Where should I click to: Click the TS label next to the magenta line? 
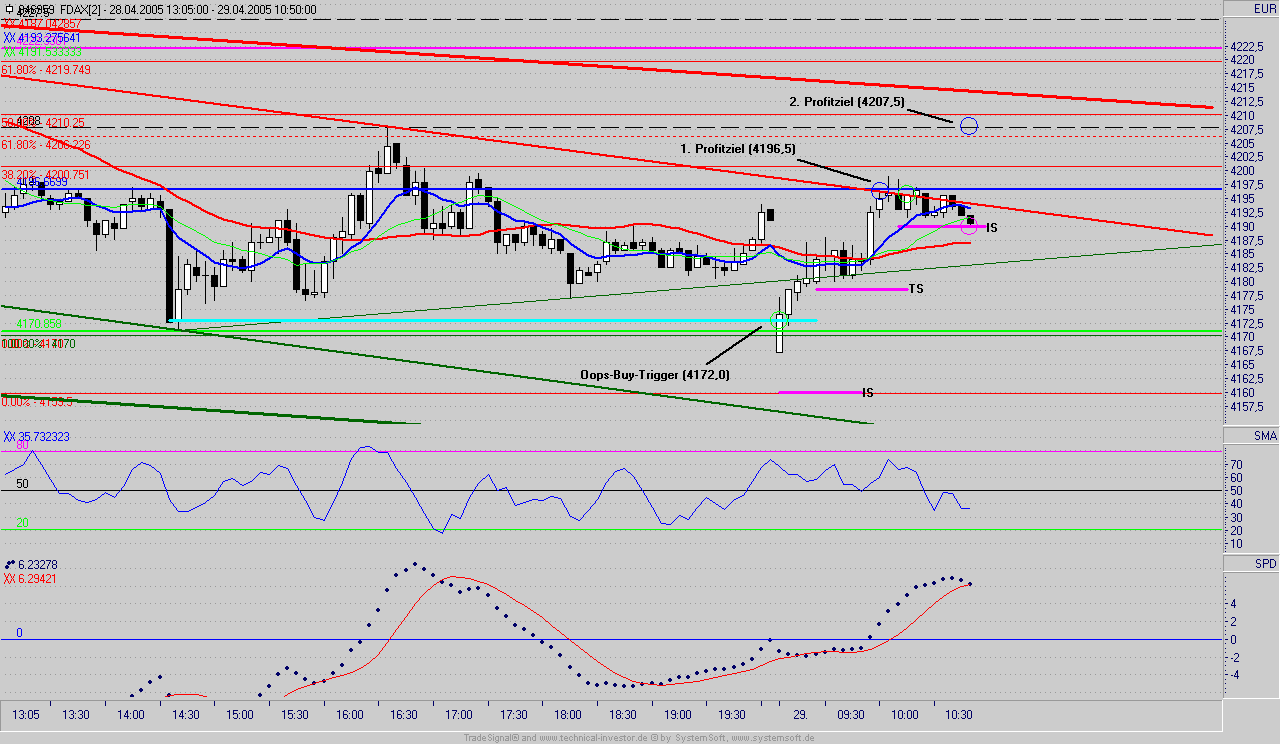(x=915, y=289)
